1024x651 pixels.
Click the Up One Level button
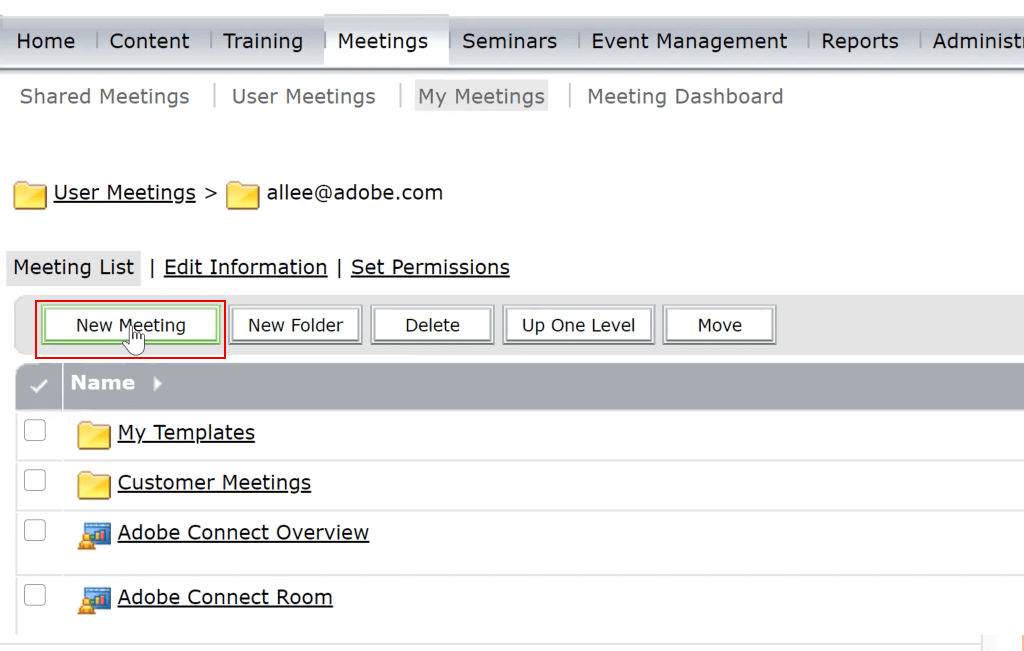(578, 325)
